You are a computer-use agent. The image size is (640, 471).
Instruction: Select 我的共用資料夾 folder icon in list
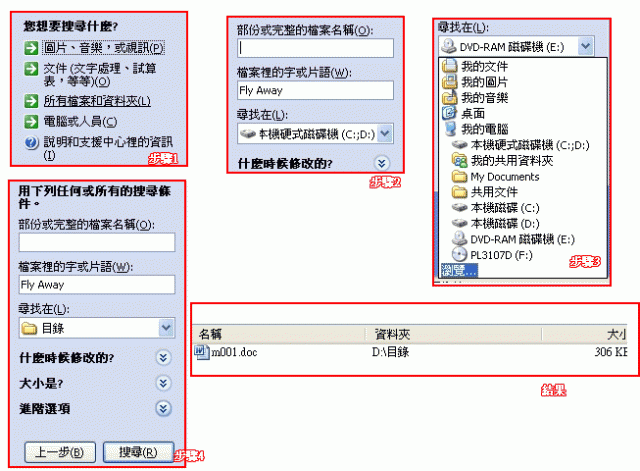[459, 160]
